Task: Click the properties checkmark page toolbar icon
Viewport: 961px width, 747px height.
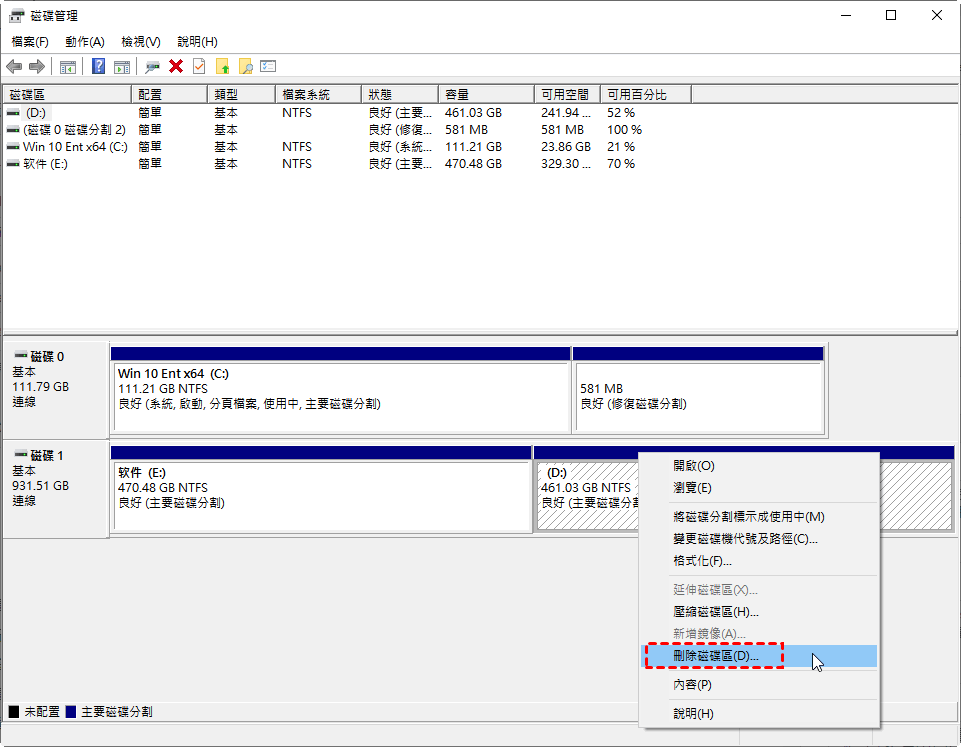Action: [199, 66]
